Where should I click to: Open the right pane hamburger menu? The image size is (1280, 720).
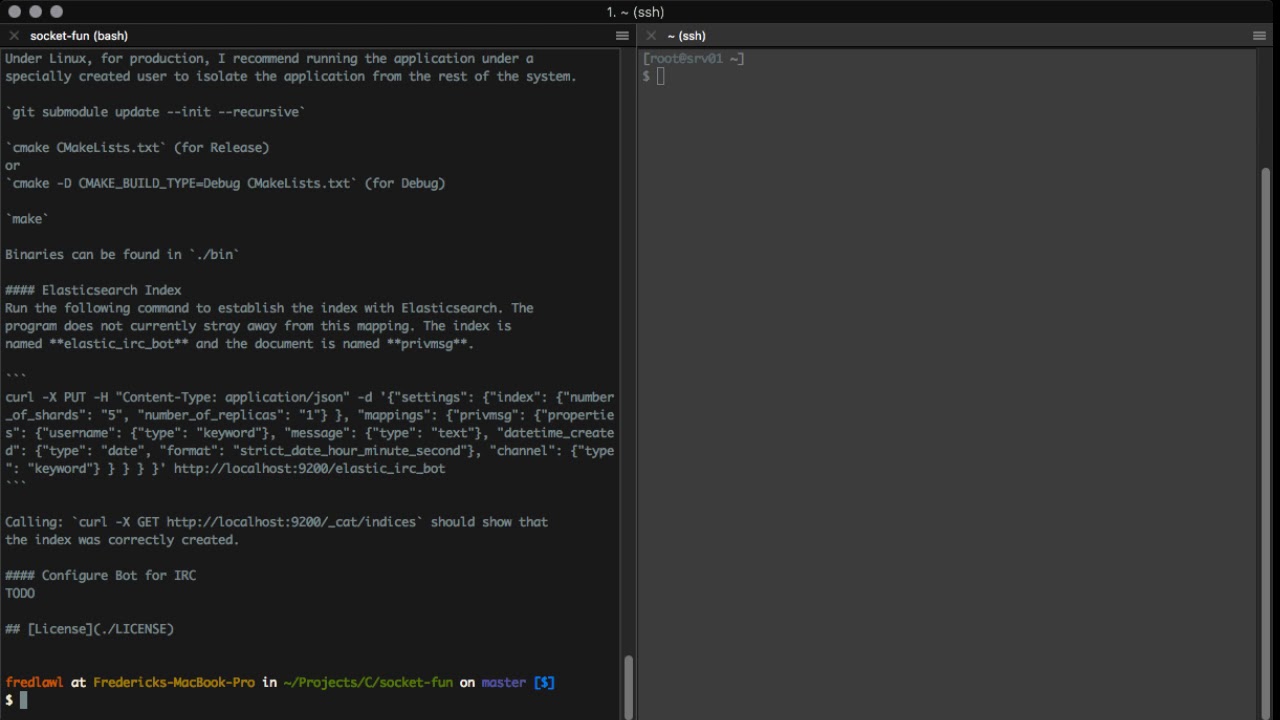point(1259,36)
